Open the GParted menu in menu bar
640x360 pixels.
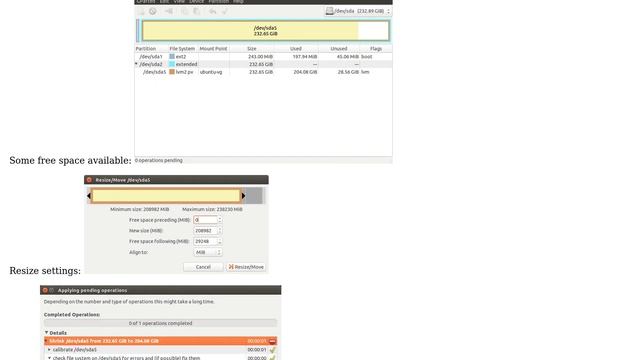[x=146, y=2]
